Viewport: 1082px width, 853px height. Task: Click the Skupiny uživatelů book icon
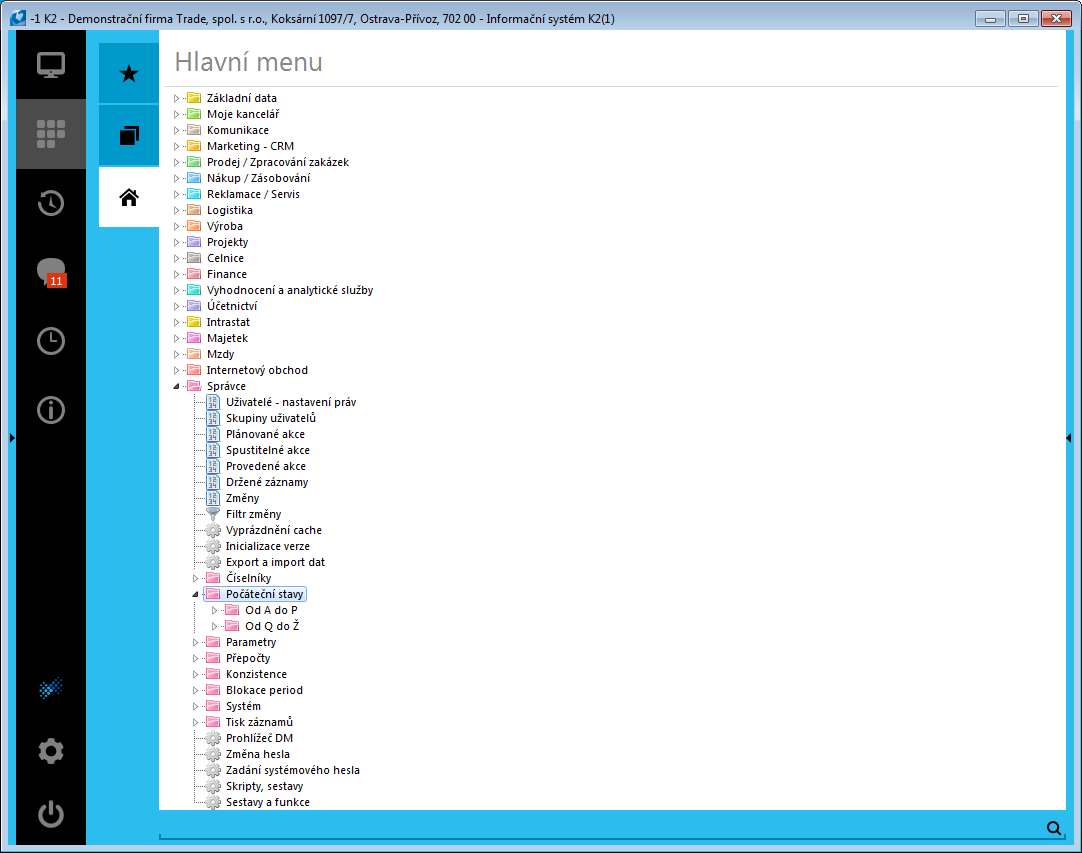tap(213, 418)
